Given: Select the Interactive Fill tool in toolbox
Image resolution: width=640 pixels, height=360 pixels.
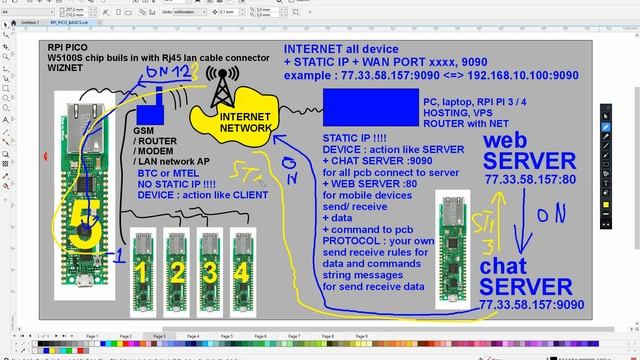Looking at the screenshot, I should 6,186.
